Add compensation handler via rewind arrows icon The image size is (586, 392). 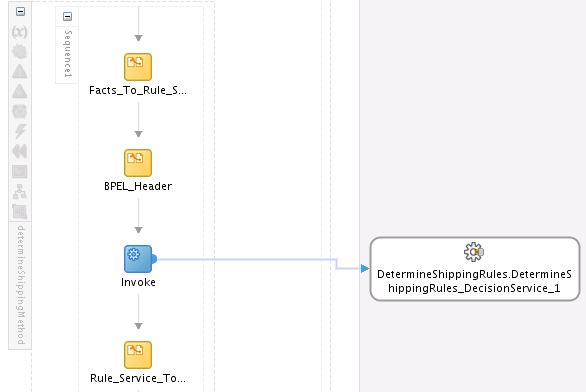19,151
